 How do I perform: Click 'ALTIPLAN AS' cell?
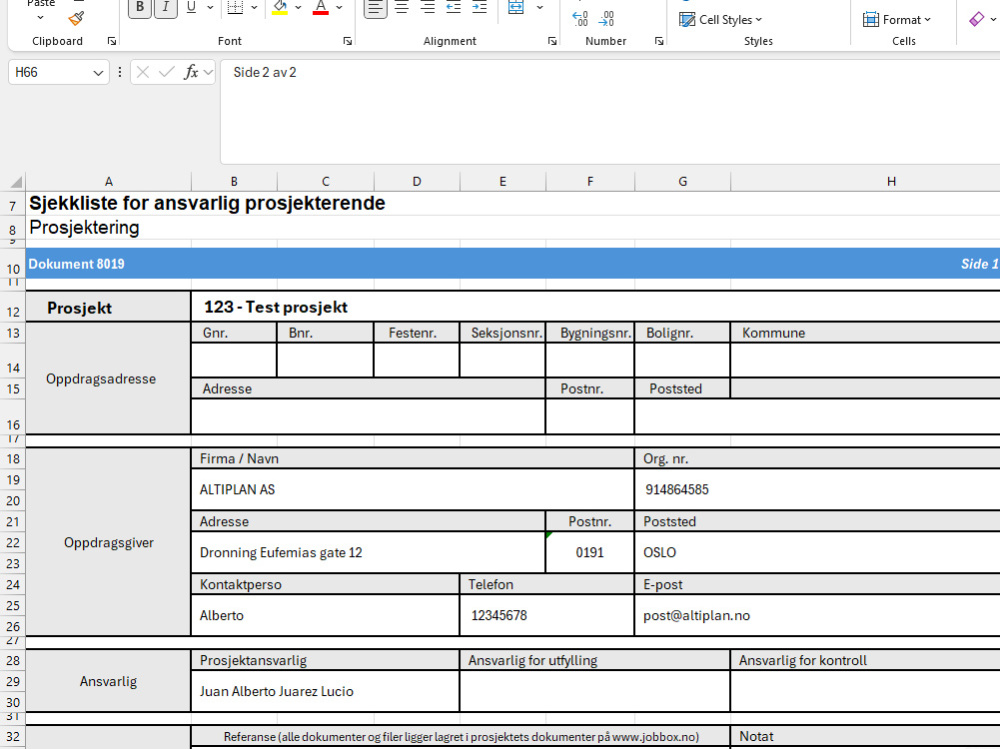[x=412, y=489]
